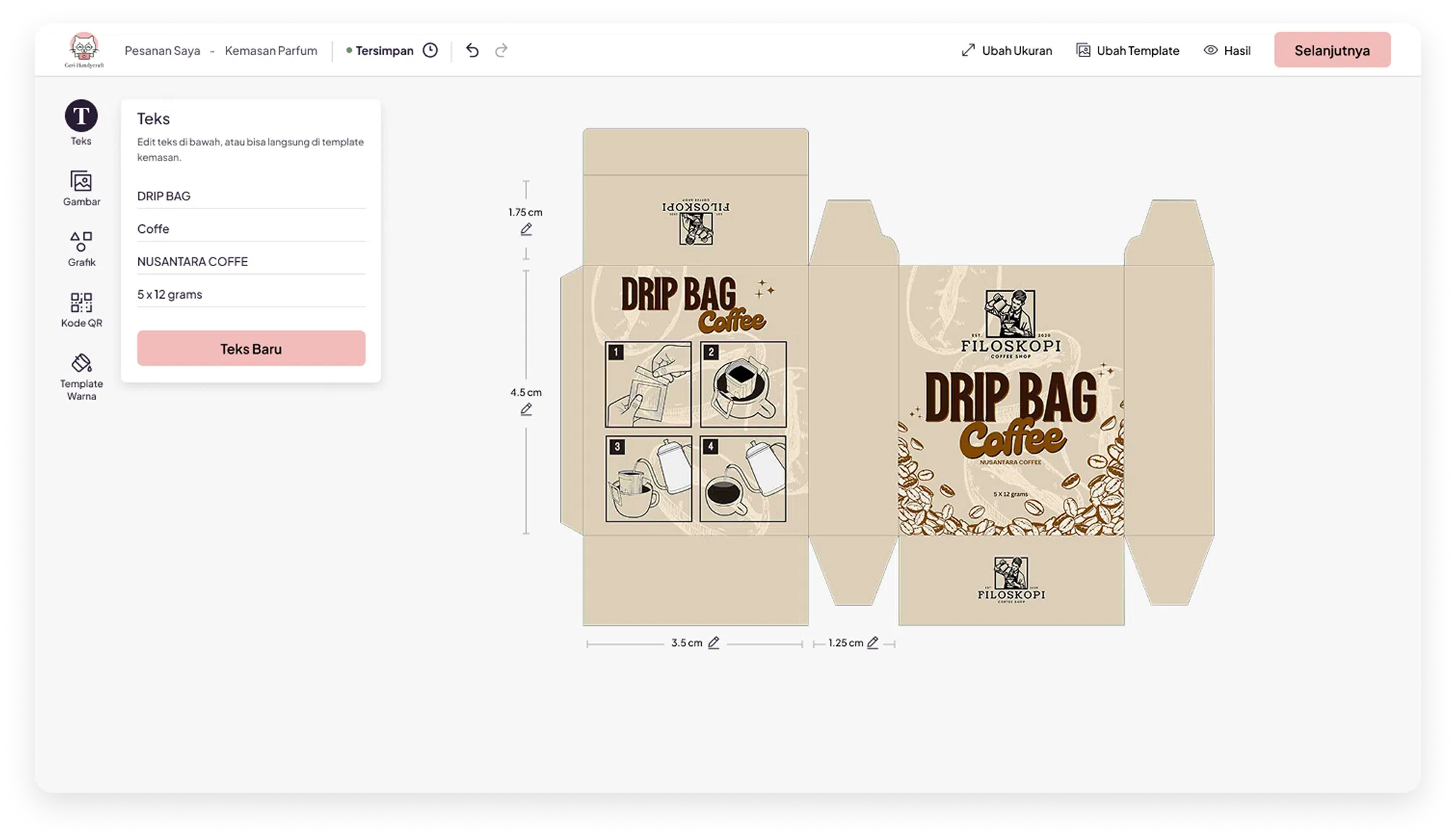The width and height of the screenshot is (1456, 839).
Task: Open Template Warna color templates
Action: coord(81,364)
